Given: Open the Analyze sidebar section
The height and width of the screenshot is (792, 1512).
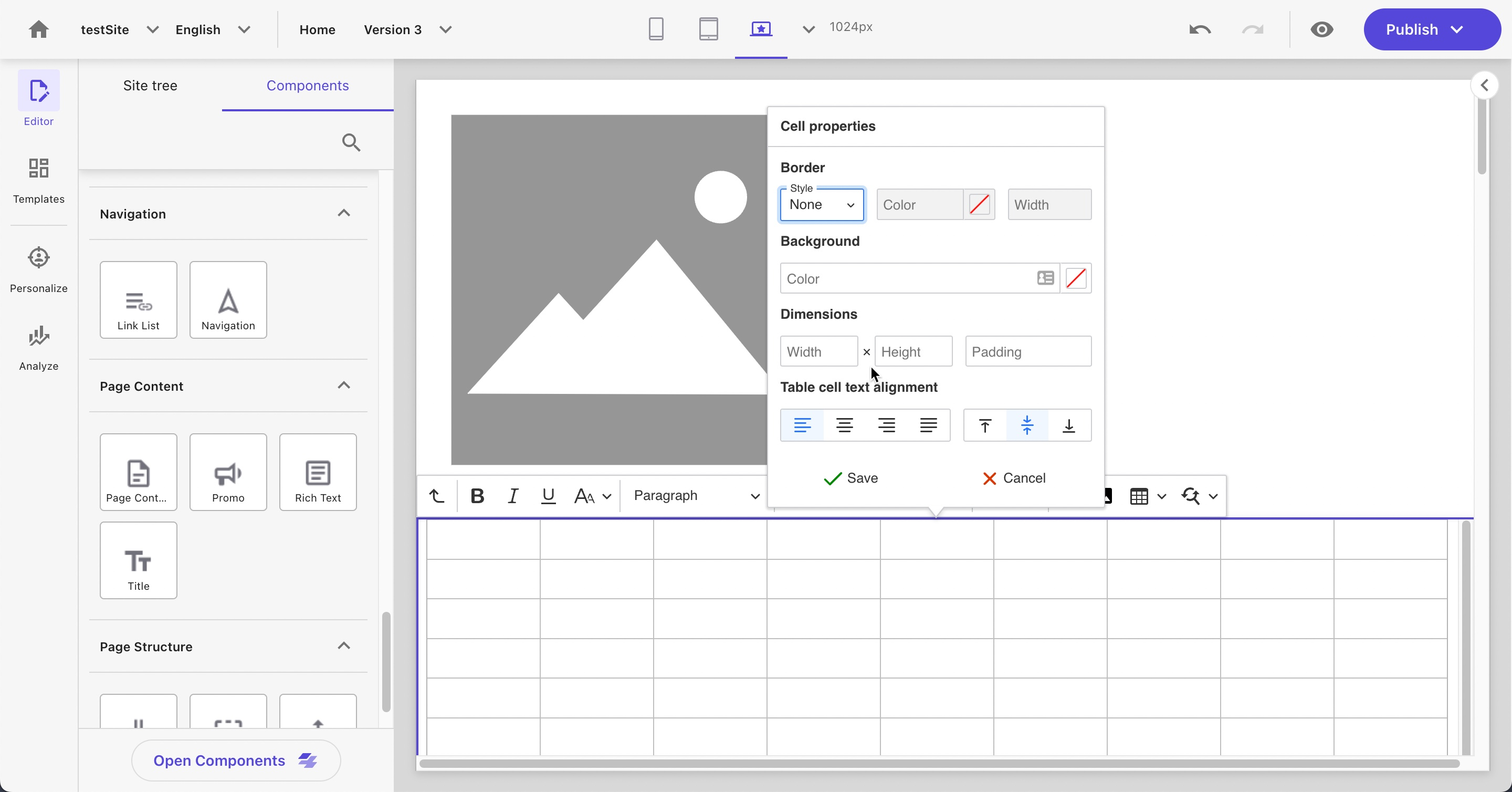Looking at the screenshot, I should pyautogui.click(x=39, y=348).
